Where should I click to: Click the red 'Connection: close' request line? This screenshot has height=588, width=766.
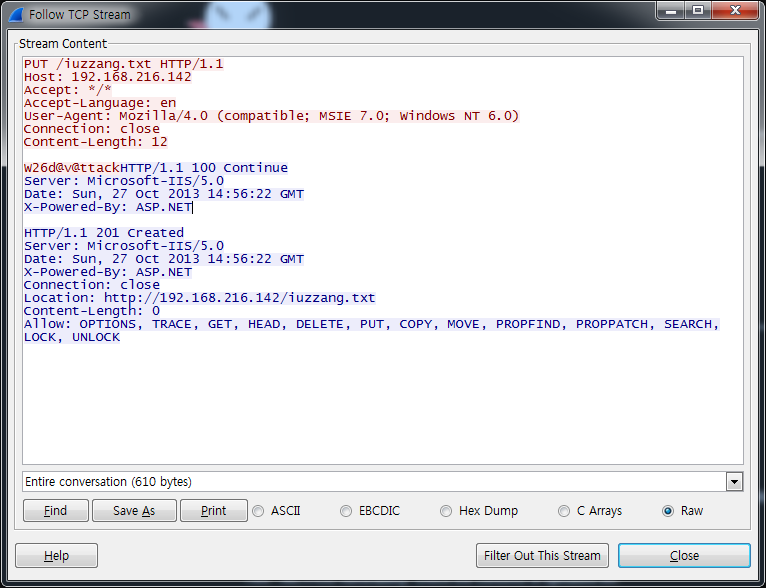tap(92, 129)
